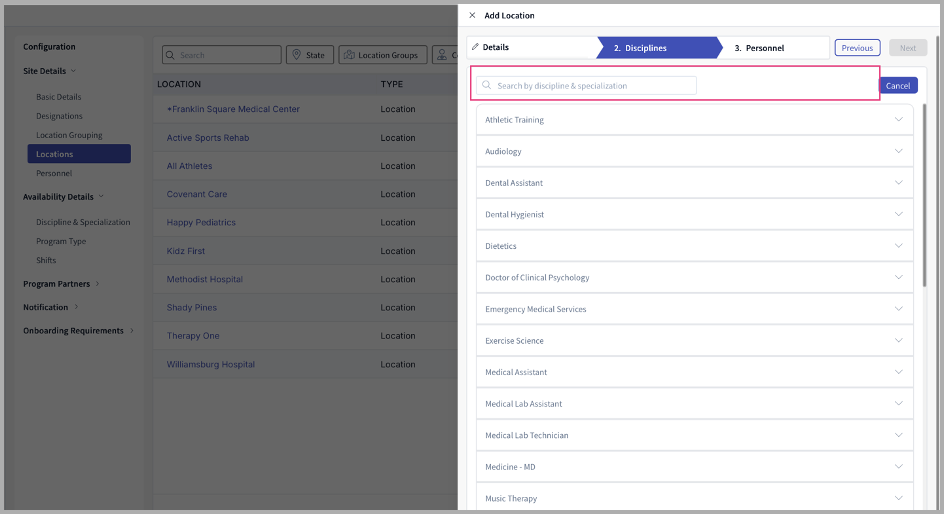Open the Williamsburg Hospital location link
Screen dimensions: 944x514
coord(211,365)
